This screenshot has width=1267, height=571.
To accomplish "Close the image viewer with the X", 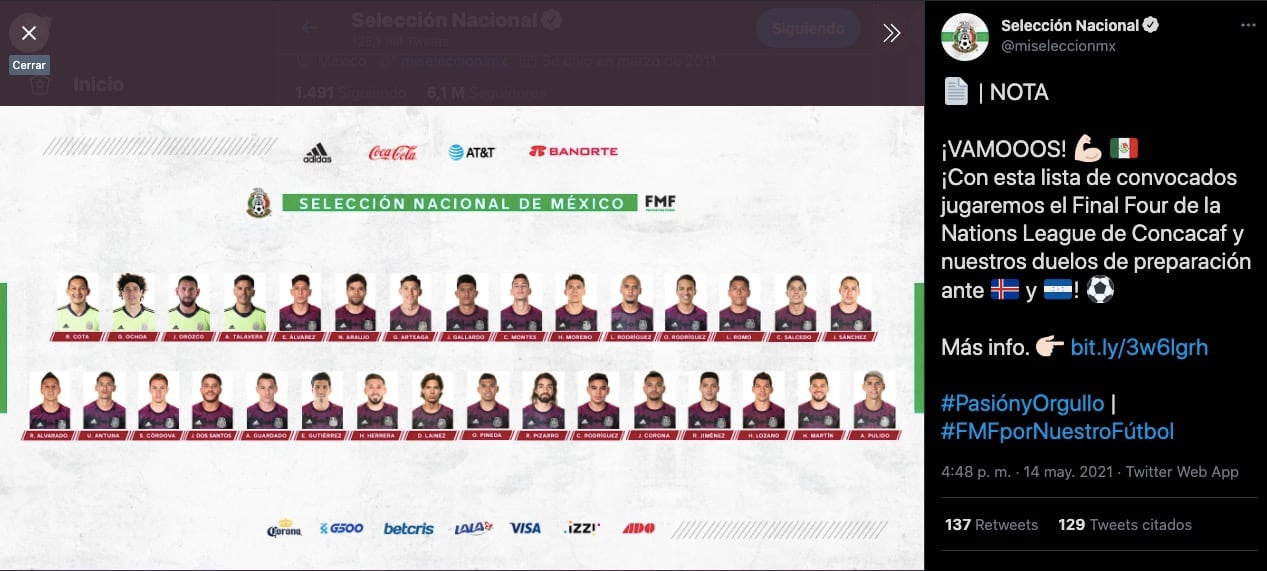I will (29, 33).
